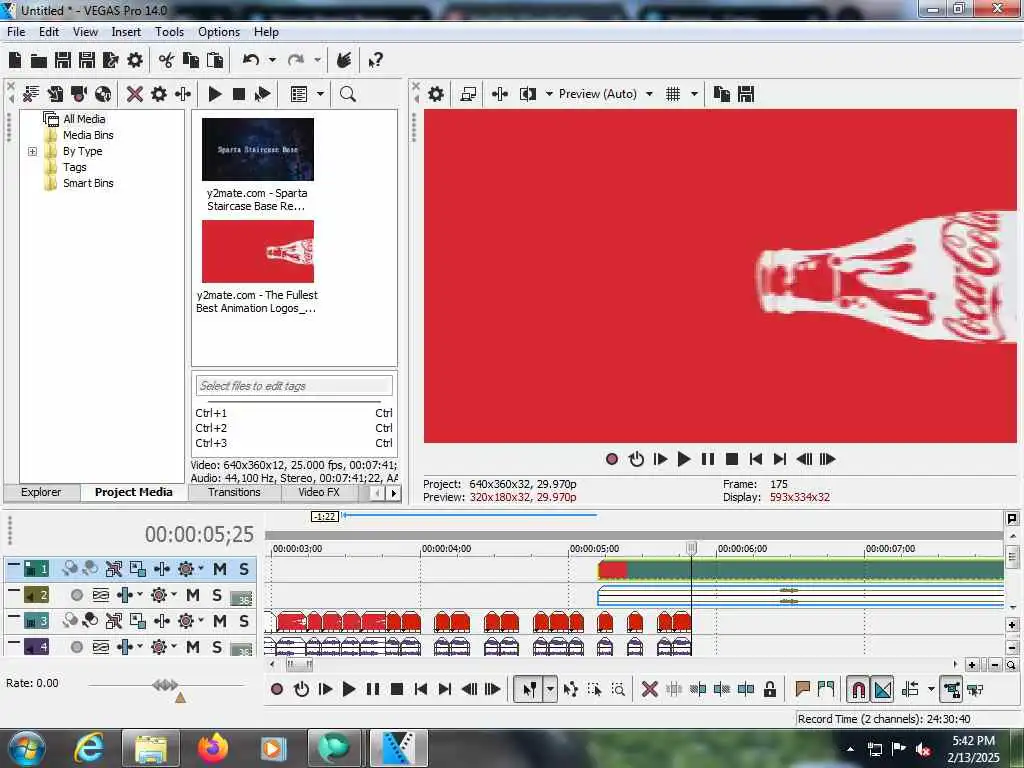Toggle preview on external monitor icon
This screenshot has width=1024, height=768.
click(x=468, y=94)
